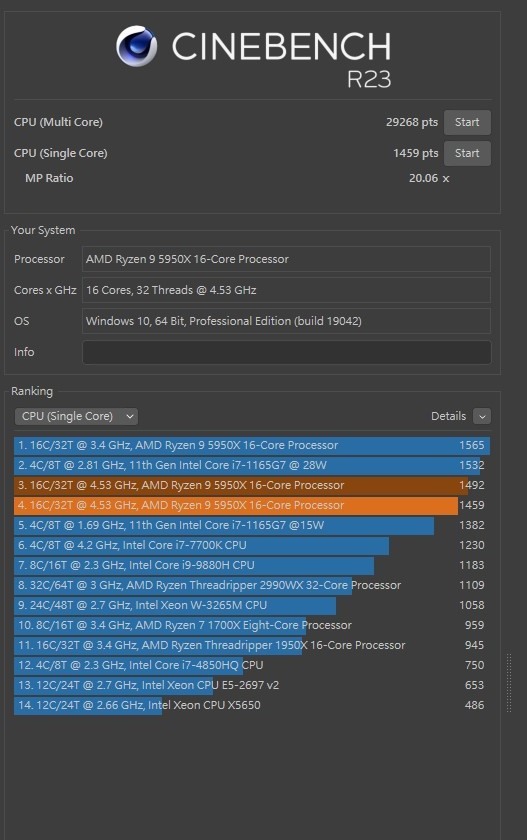Viewport: 527px width, 840px height.
Task: Expand the Details chevron button
Action: point(482,416)
